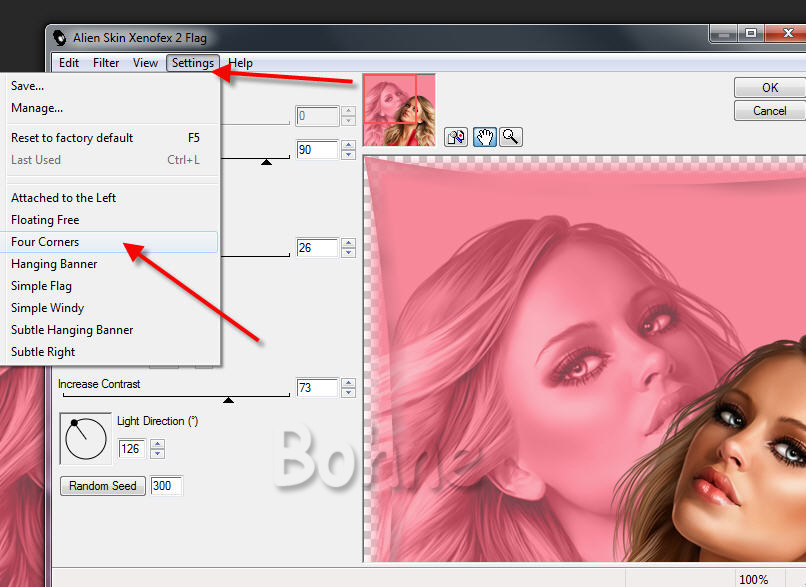Decrease the Light Direction spinner down arrow
This screenshot has width=806, height=587.
click(158, 454)
